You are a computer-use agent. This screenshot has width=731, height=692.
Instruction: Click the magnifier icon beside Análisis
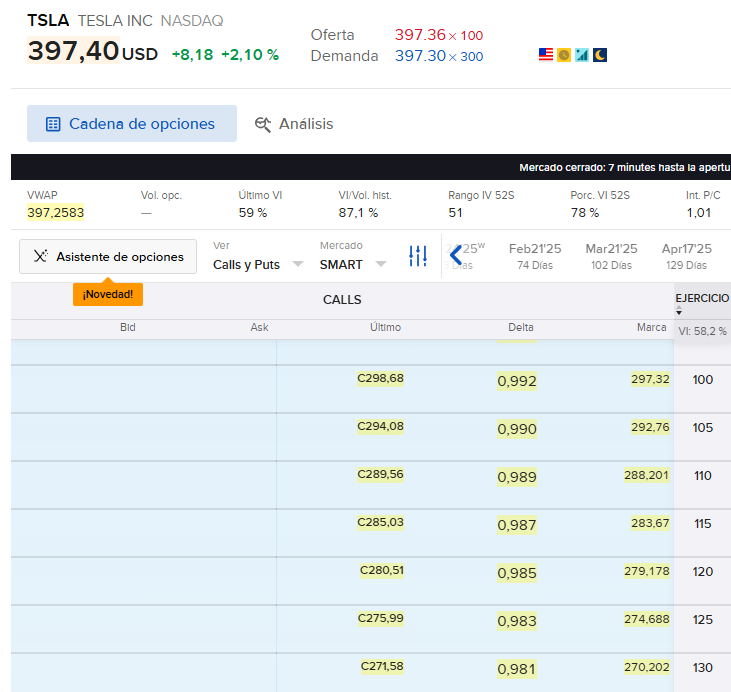pos(263,124)
